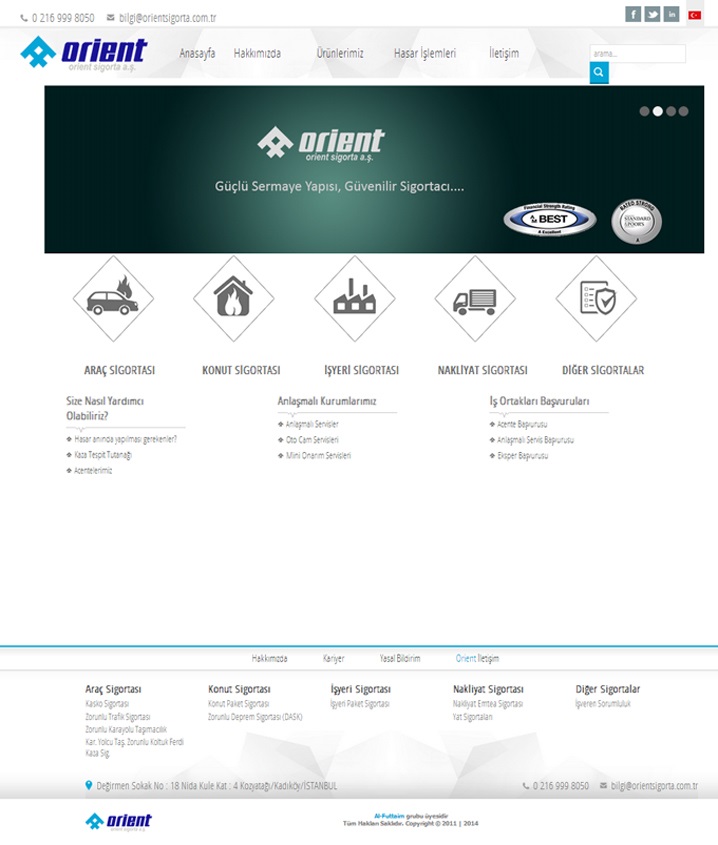Open the LinkedIn social icon
718x845 pixels.
pos(671,14)
